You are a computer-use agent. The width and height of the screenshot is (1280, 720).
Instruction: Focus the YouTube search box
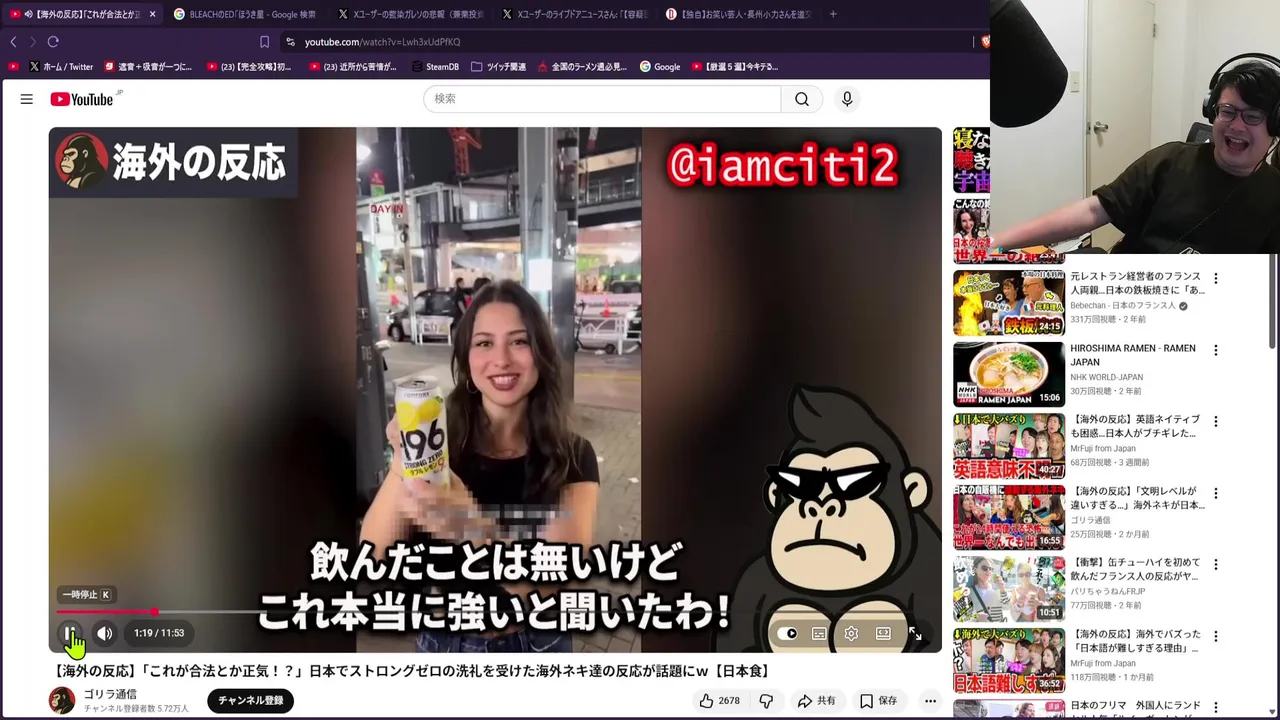pyautogui.click(x=602, y=99)
